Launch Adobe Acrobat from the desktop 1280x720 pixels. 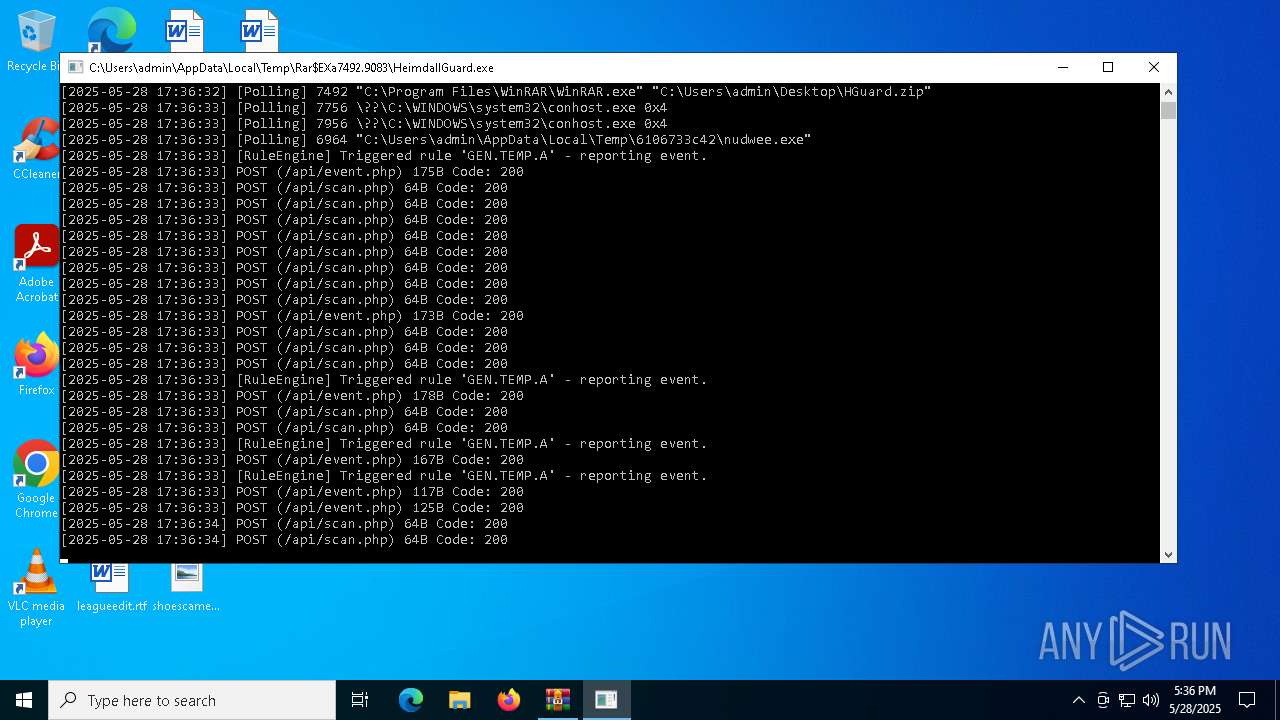[36, 263]
